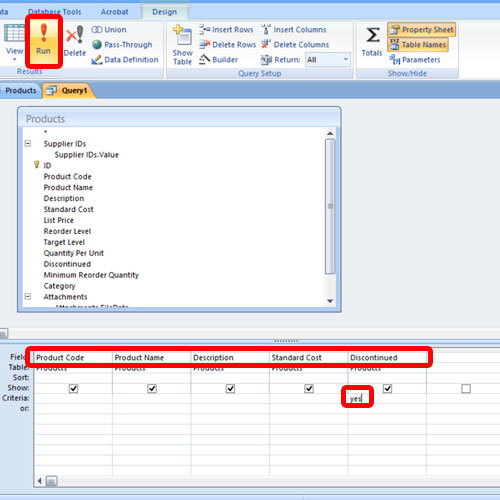500x500 pixels.
Task: Select the asterisk all-fields entry
Action: 46,132
